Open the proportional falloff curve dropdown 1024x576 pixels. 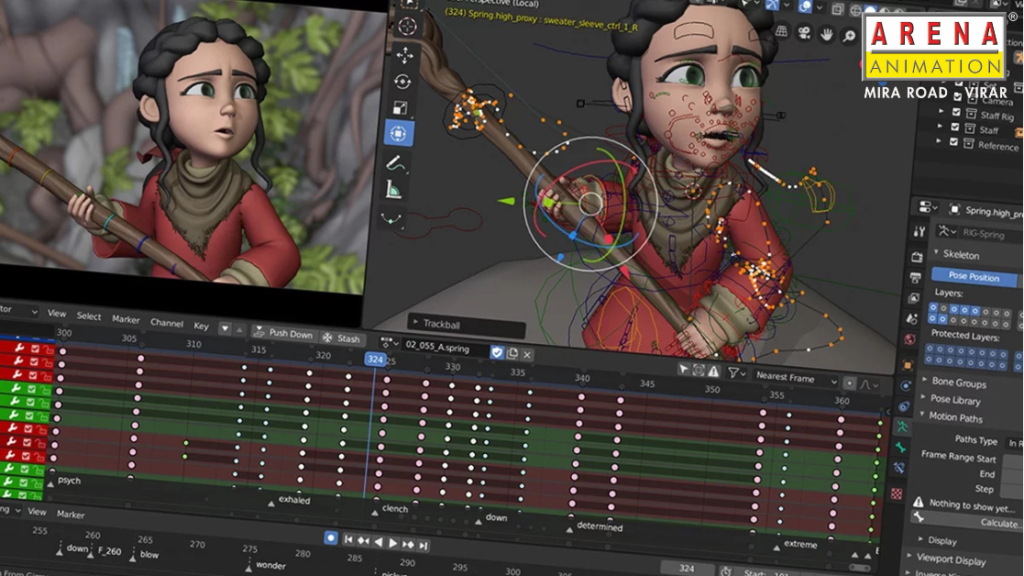coord(867,384)
